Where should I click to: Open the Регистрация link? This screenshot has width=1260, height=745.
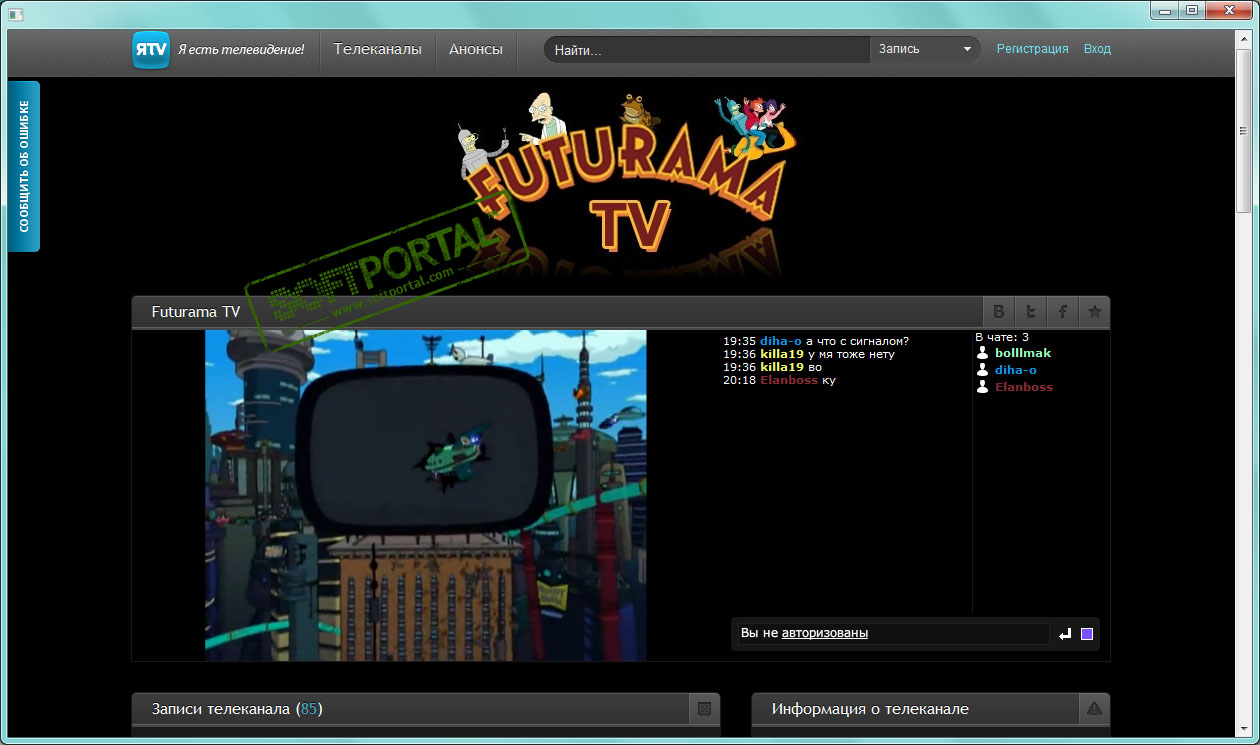pyautogui.click(x=1033, y=49)
